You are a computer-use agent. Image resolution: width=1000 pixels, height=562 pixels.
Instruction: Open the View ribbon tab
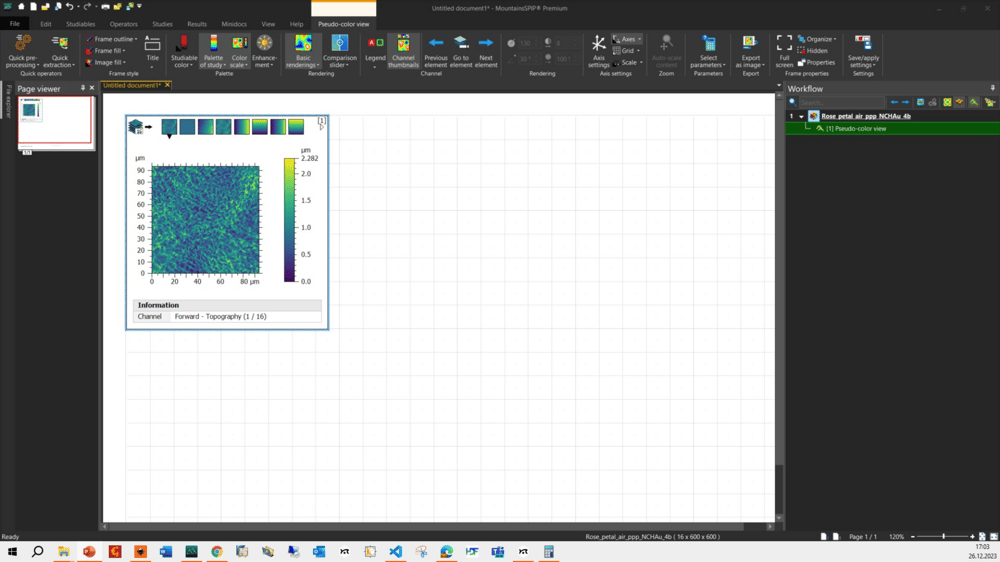click(268, 24)
